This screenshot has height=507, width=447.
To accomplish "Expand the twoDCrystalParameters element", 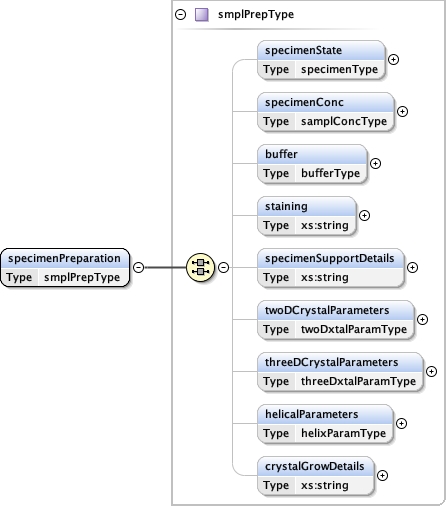I will [422, 319].
